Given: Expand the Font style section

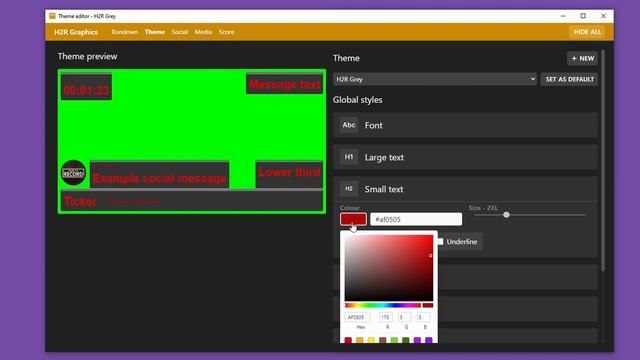Looking at the screenshot, I should point(465,125).
